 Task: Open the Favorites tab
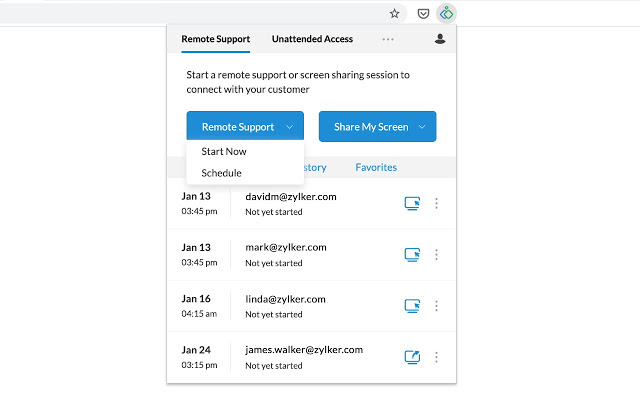(376, 167)
